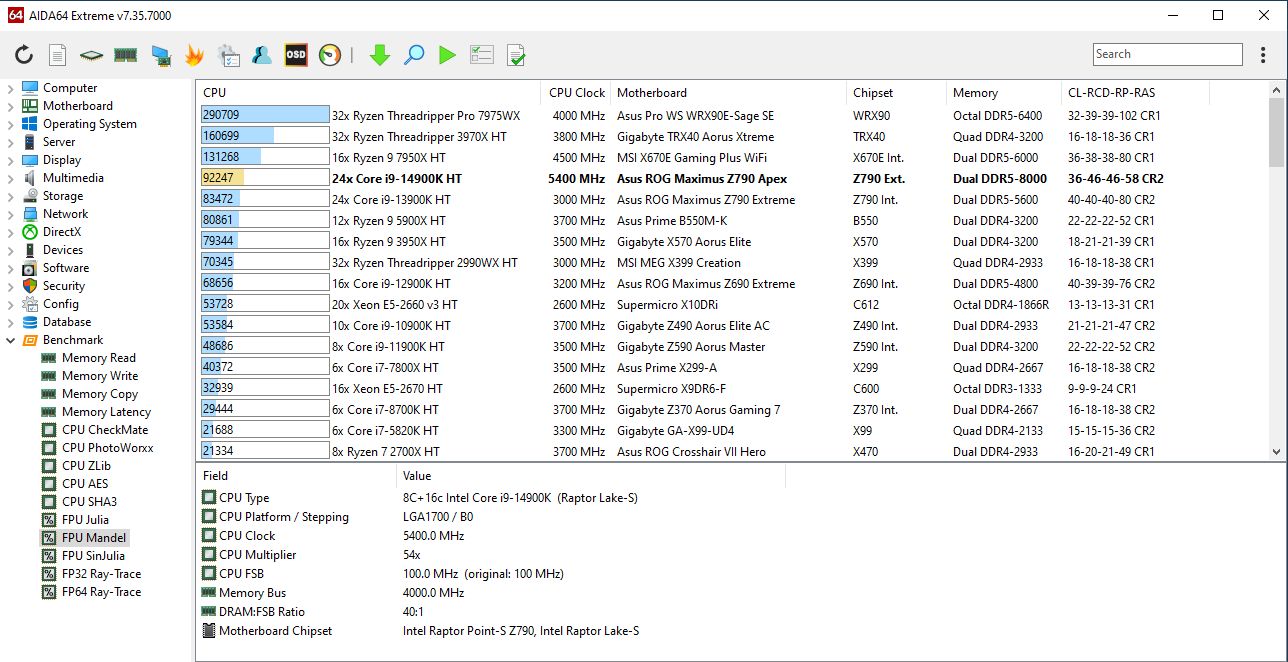The image size is (1288, 662).
Task: Select Software in the tree
Action: coord(66,268)
